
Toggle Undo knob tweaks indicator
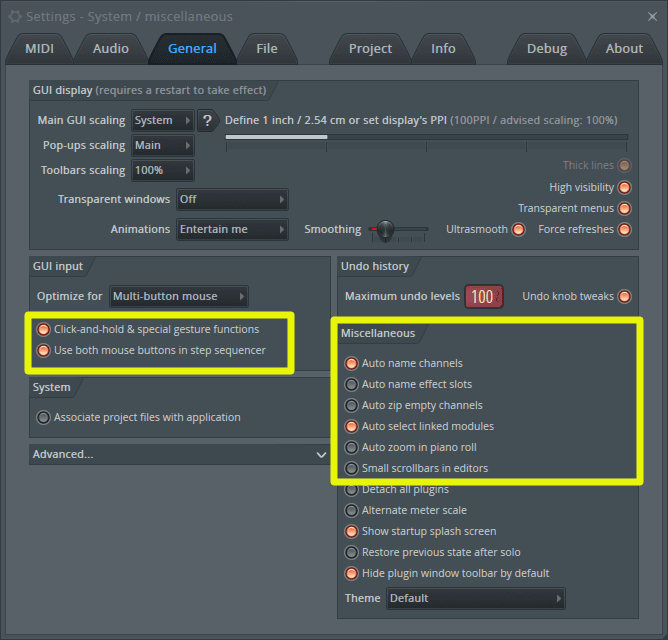click(x=624, y=296)
